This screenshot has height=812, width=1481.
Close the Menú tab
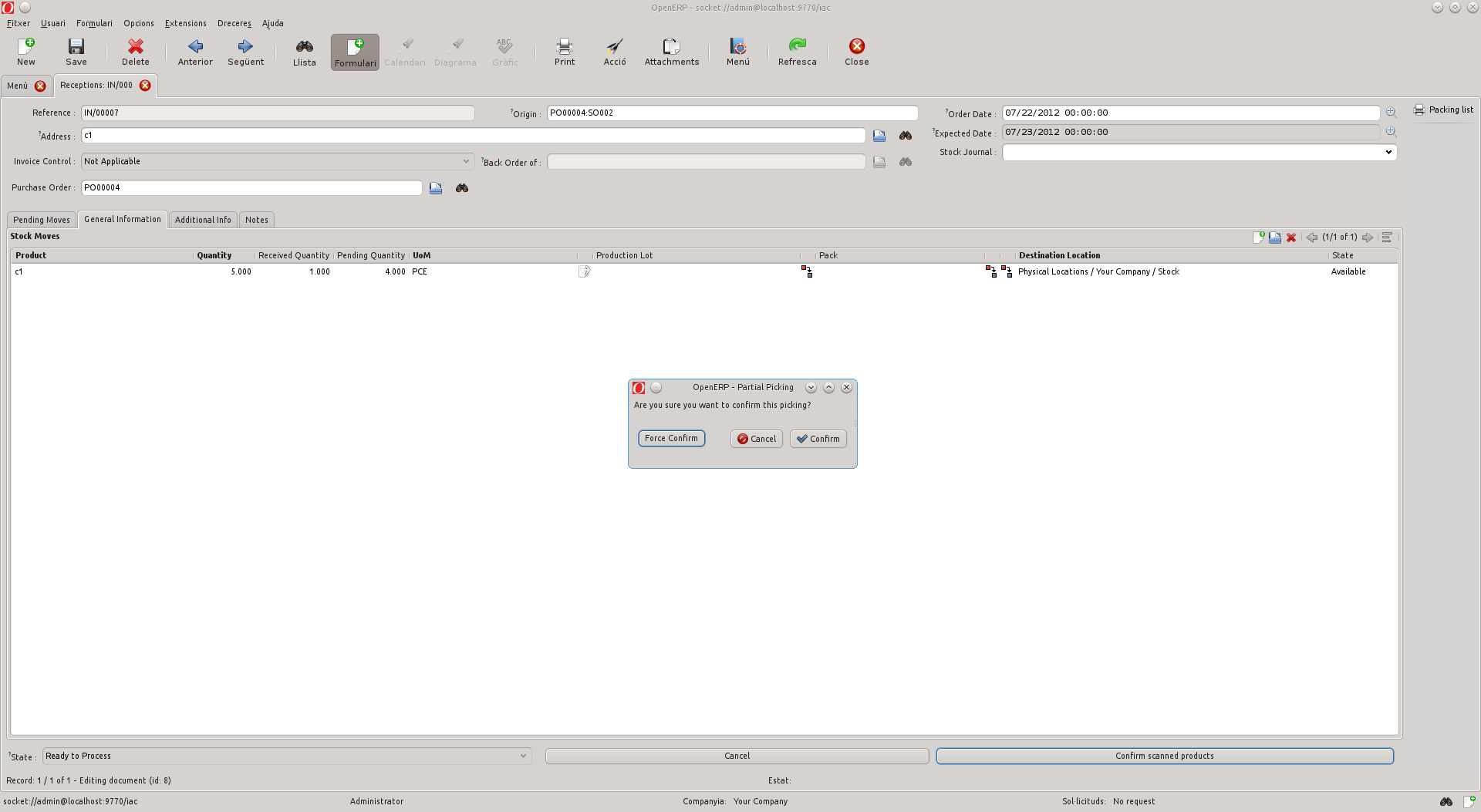40,86
